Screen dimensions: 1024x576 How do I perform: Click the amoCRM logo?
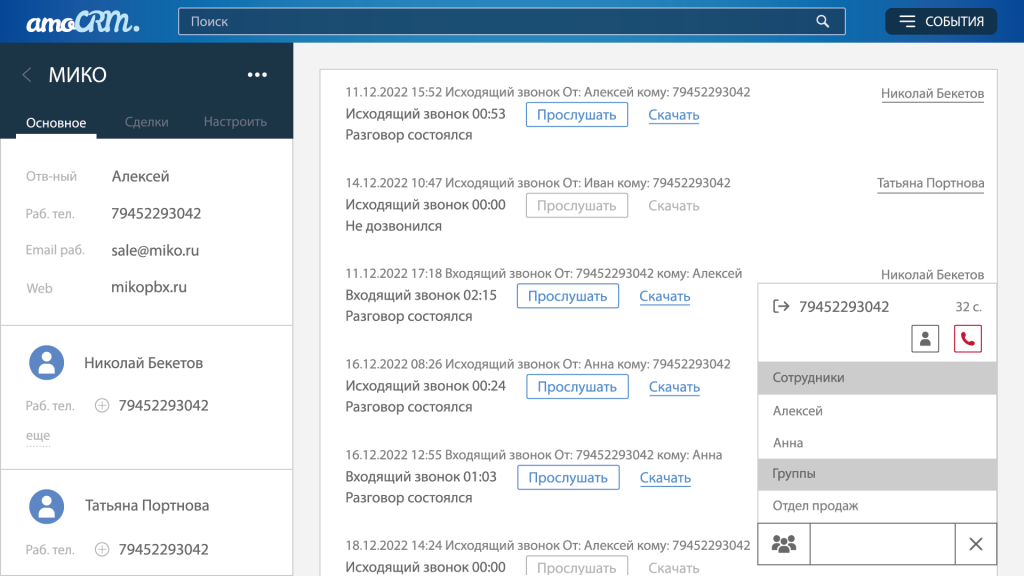tap(83, 21)
